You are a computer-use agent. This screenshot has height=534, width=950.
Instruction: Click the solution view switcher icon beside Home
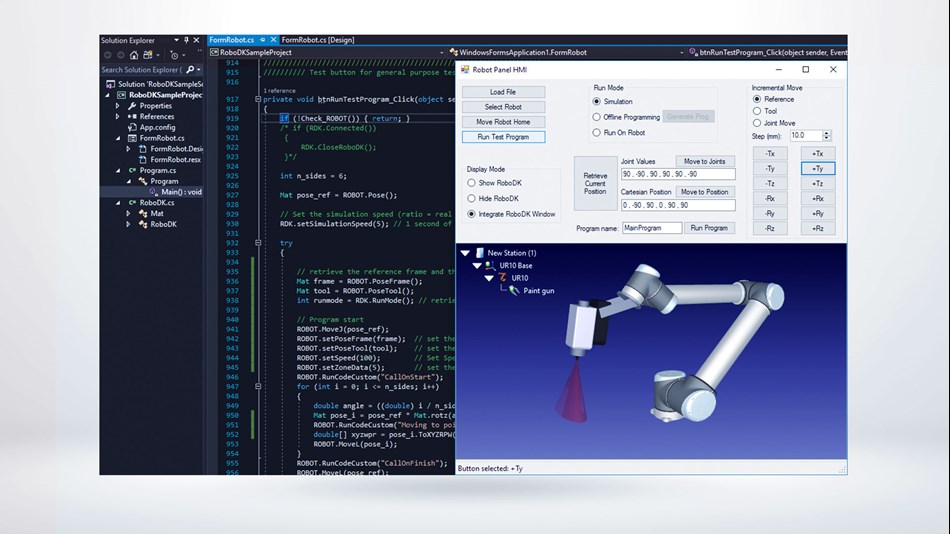(148, 55)
